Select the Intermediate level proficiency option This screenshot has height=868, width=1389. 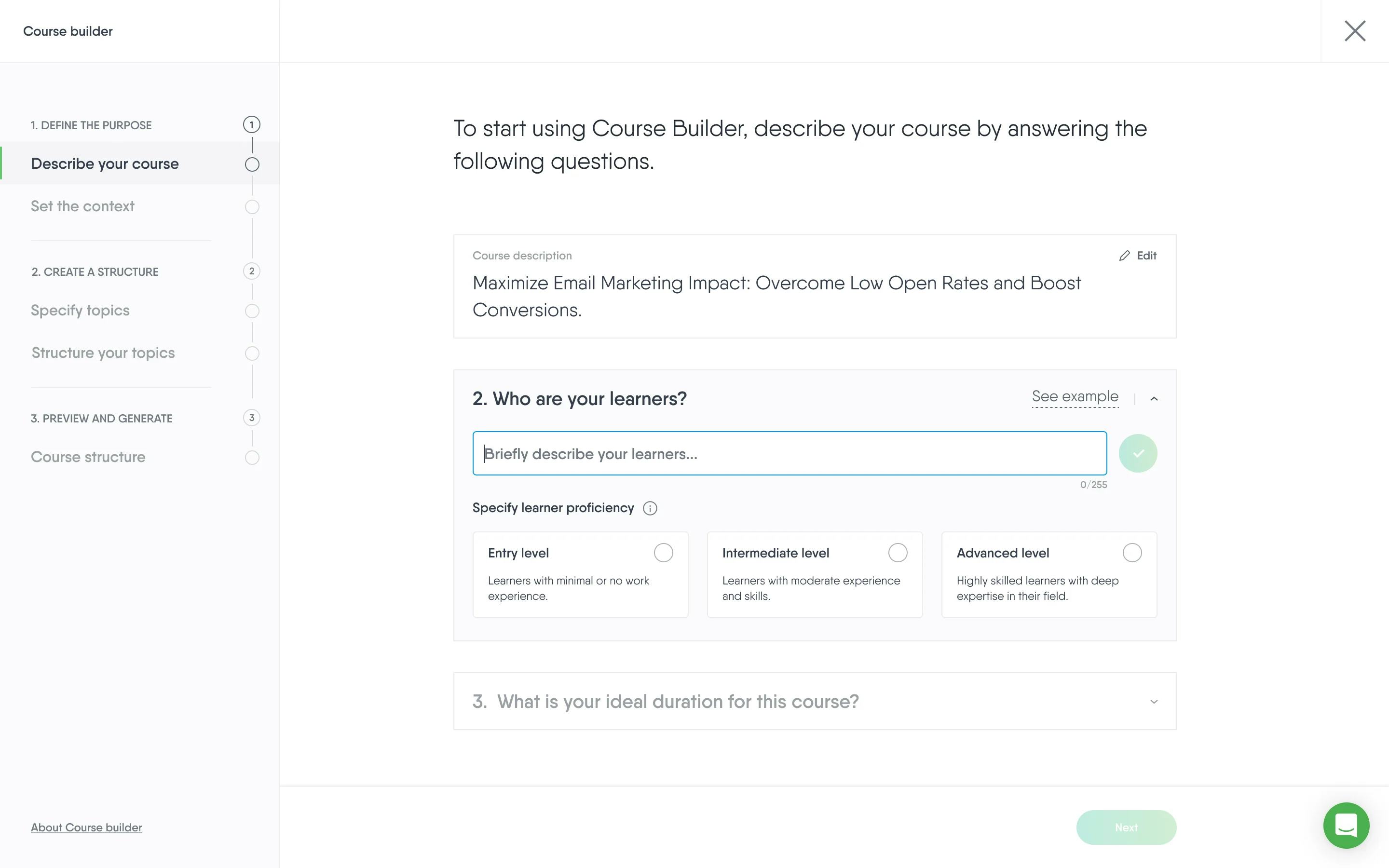pos(897,552)
